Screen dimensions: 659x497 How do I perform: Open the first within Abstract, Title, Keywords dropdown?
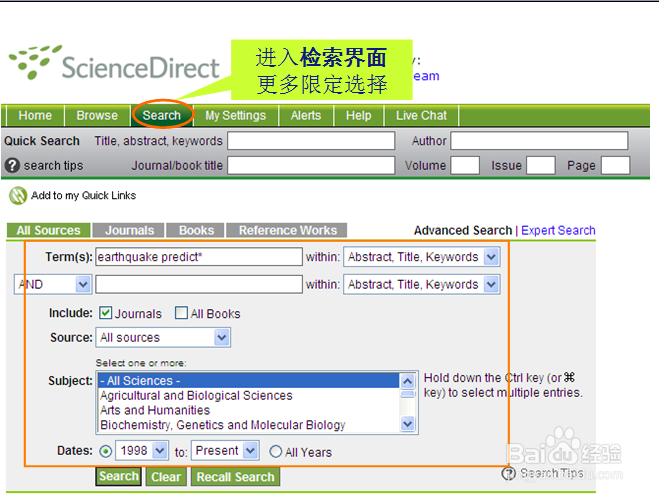point(422,257)
